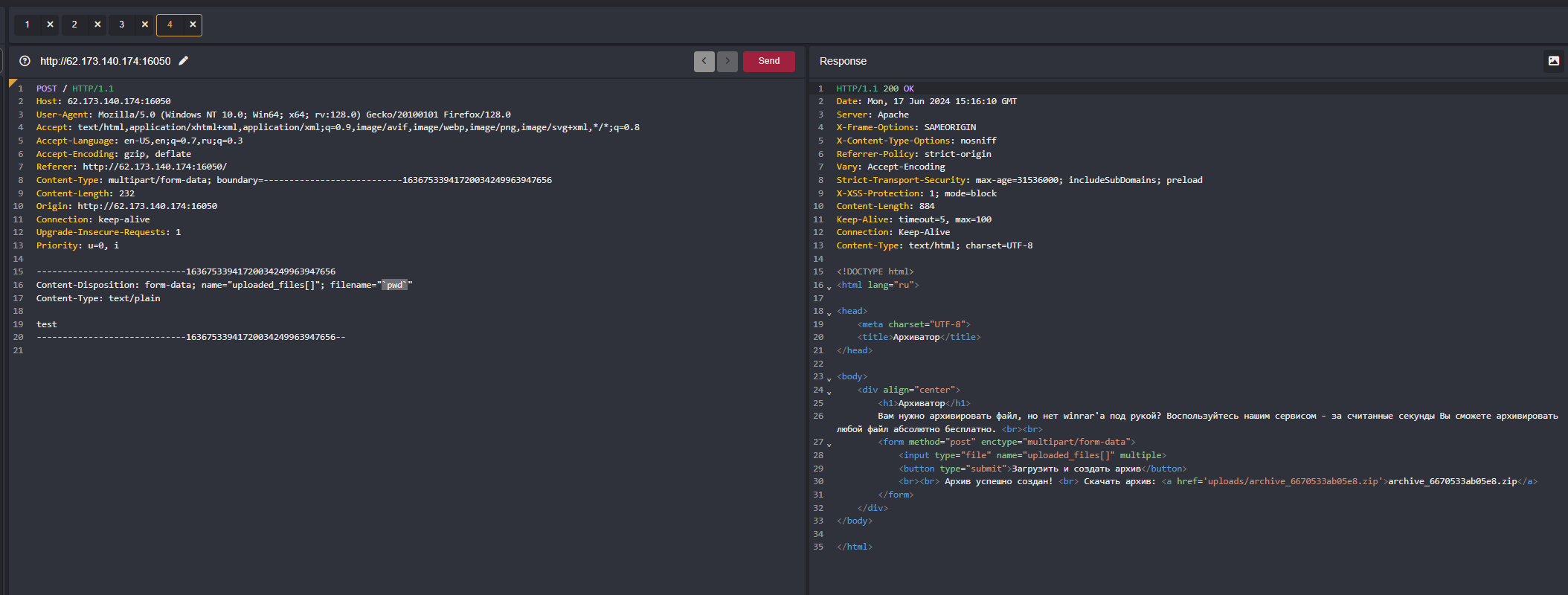Click the Referrer-Policy: strict-origin header
This screenshot has height=595, width=1568.
pyautogui.click(x=913, y=154)
